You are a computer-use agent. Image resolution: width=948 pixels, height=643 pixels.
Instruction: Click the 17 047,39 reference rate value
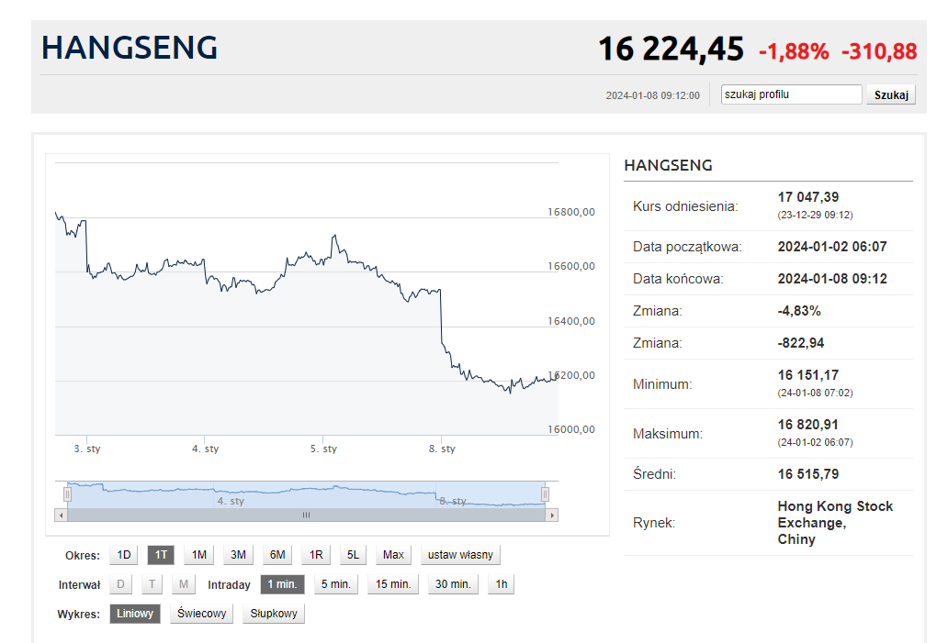click(x=808, y=197)
